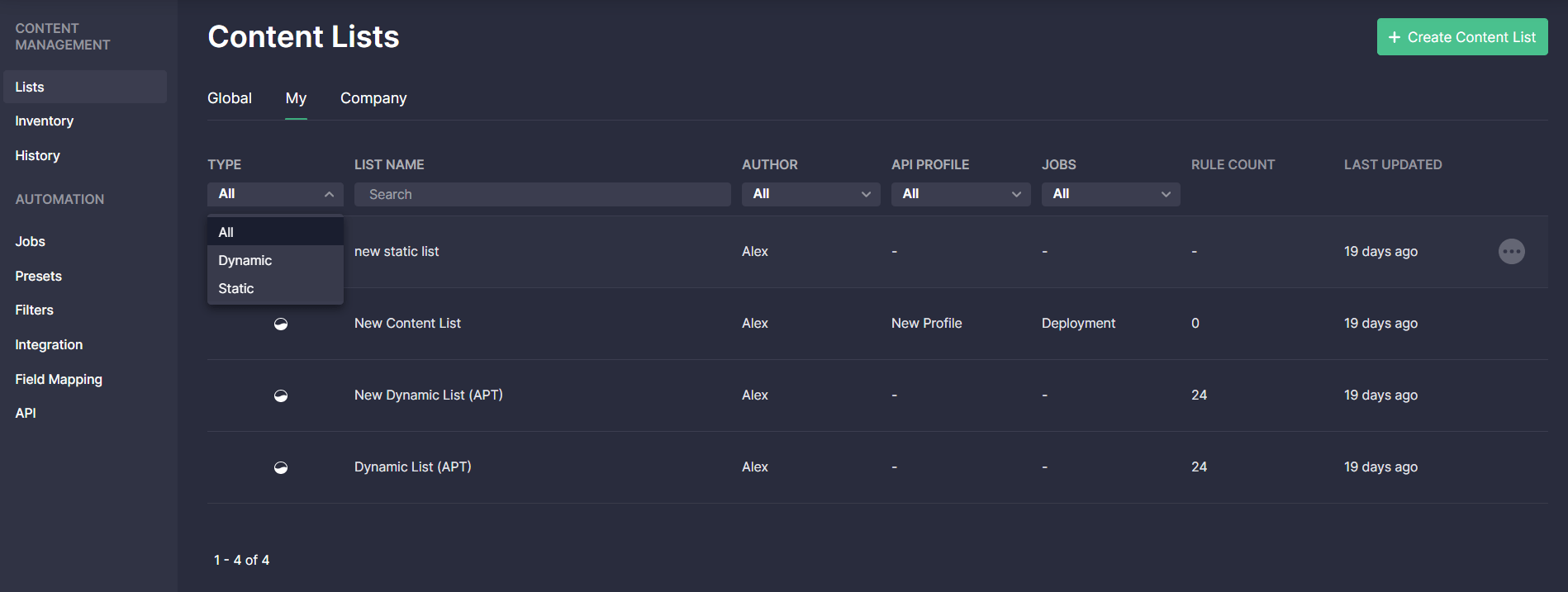Open History in the sidebar
Viewport: 1568px width, 592px height.
[38, 155]
